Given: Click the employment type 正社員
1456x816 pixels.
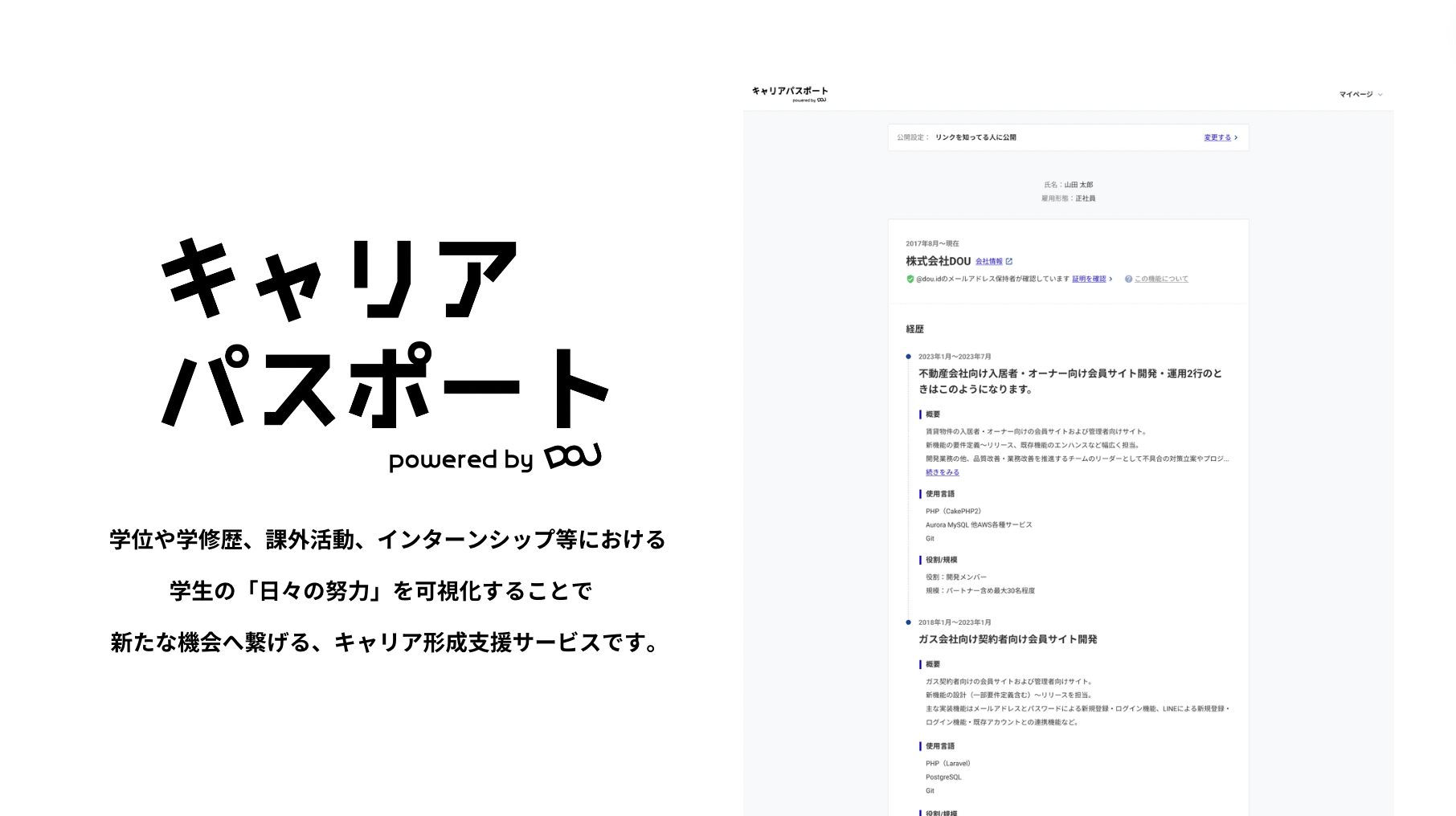Looking at the screenshot, I should point(1086,198).
